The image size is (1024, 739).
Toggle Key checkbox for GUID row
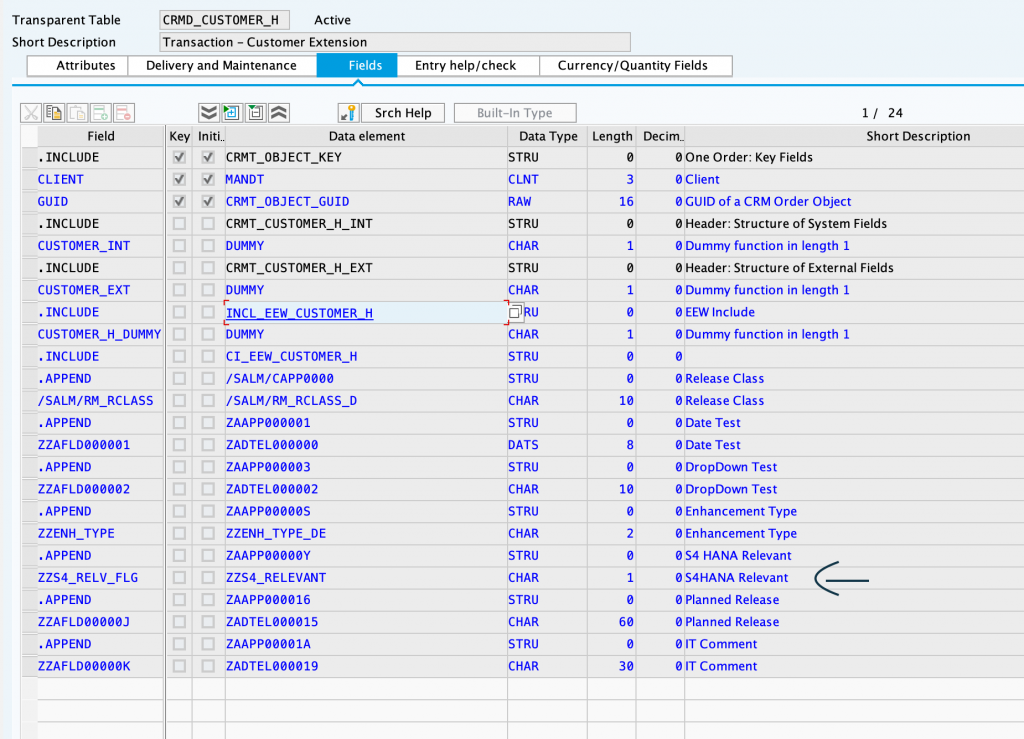click(x=179, y=201)
